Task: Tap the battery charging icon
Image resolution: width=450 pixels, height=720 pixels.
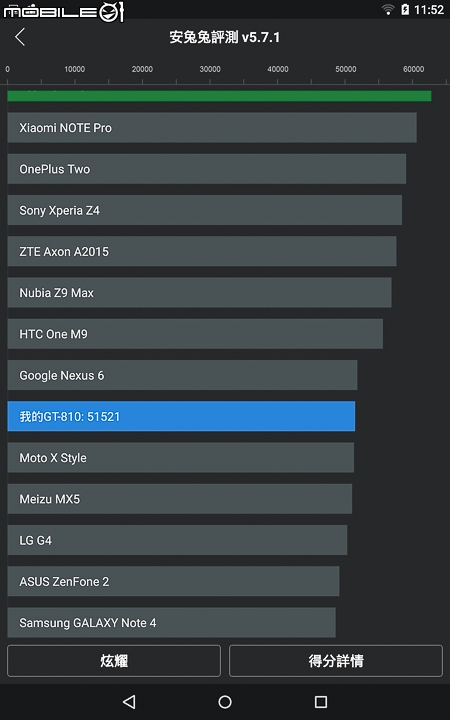Action: 405,9
